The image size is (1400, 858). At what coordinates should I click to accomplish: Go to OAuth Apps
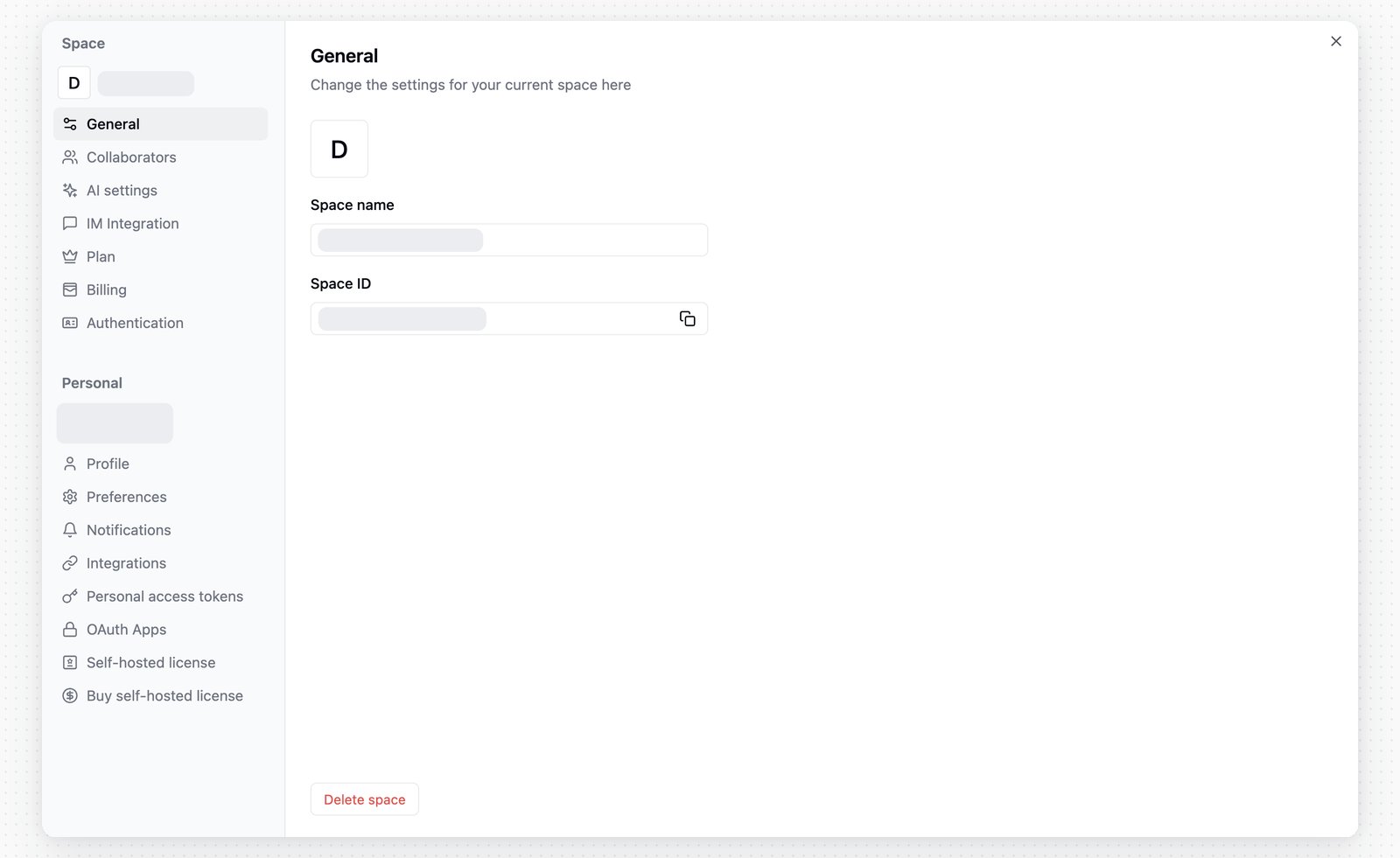tap(161, 630)
